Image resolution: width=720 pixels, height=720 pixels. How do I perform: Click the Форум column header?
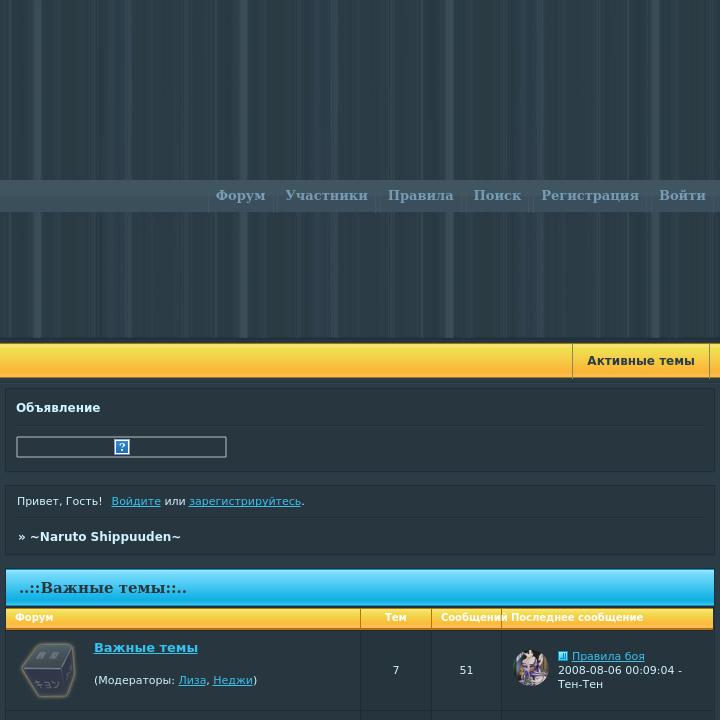[34, 617]
